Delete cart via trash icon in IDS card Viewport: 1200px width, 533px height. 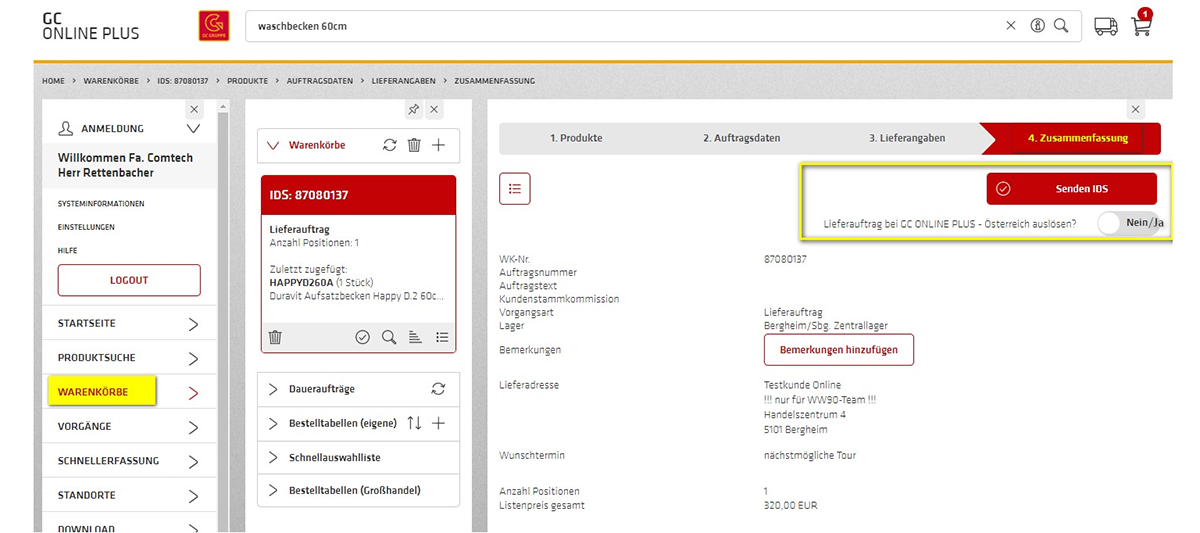tap(276, 338)
